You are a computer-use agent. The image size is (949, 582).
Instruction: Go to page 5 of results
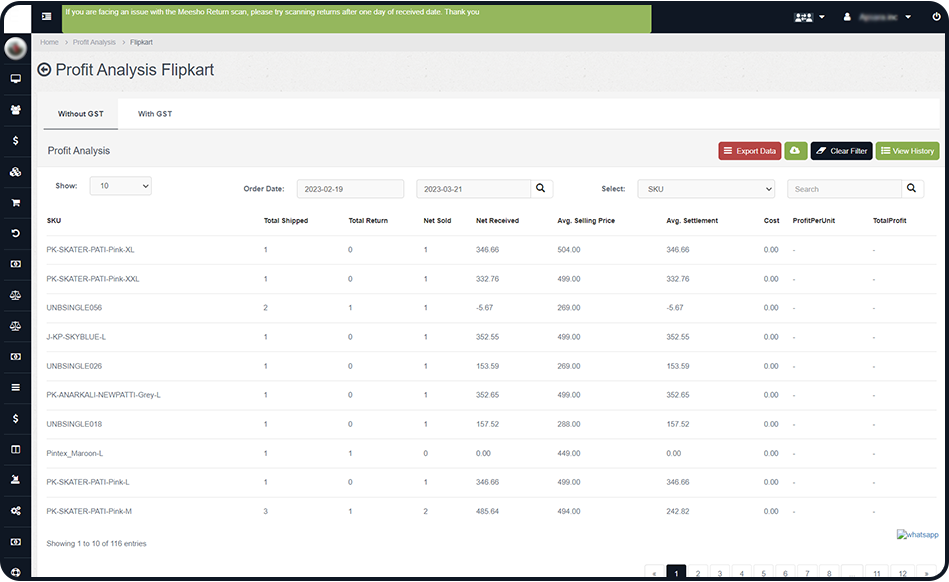click(x=763, y=573)
